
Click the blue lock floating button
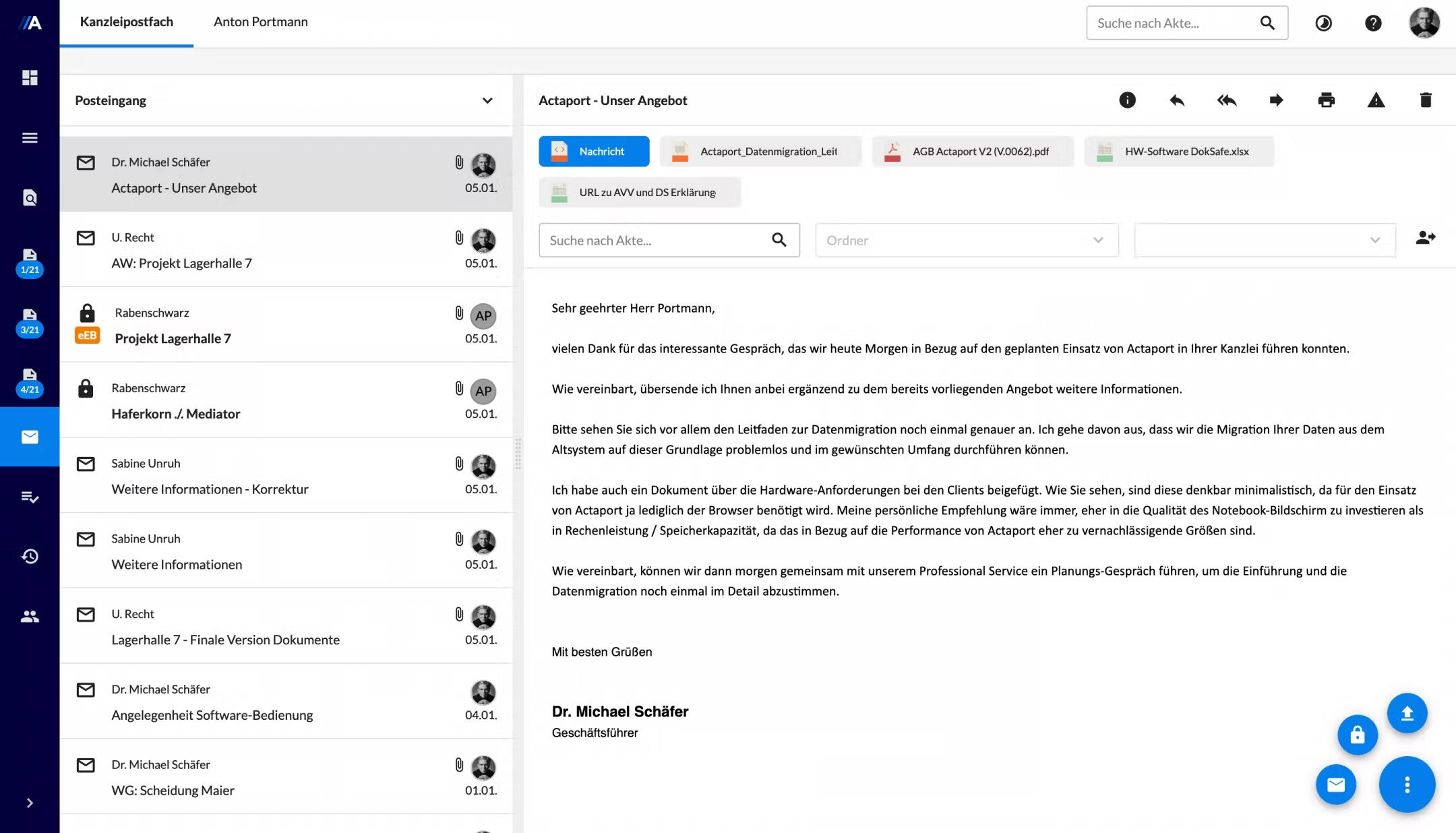[x=1357, y=735]
